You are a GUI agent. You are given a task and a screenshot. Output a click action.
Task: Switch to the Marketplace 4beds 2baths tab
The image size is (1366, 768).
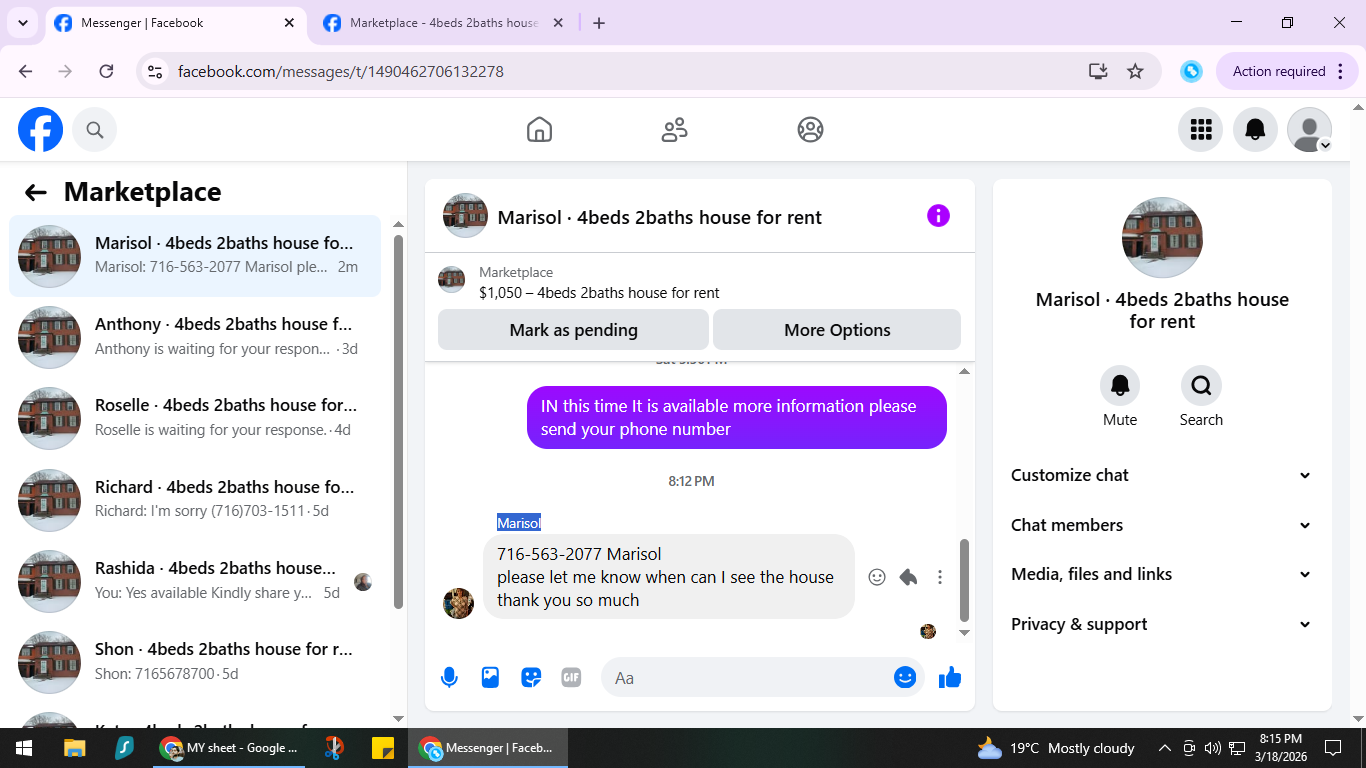point(444,23)
